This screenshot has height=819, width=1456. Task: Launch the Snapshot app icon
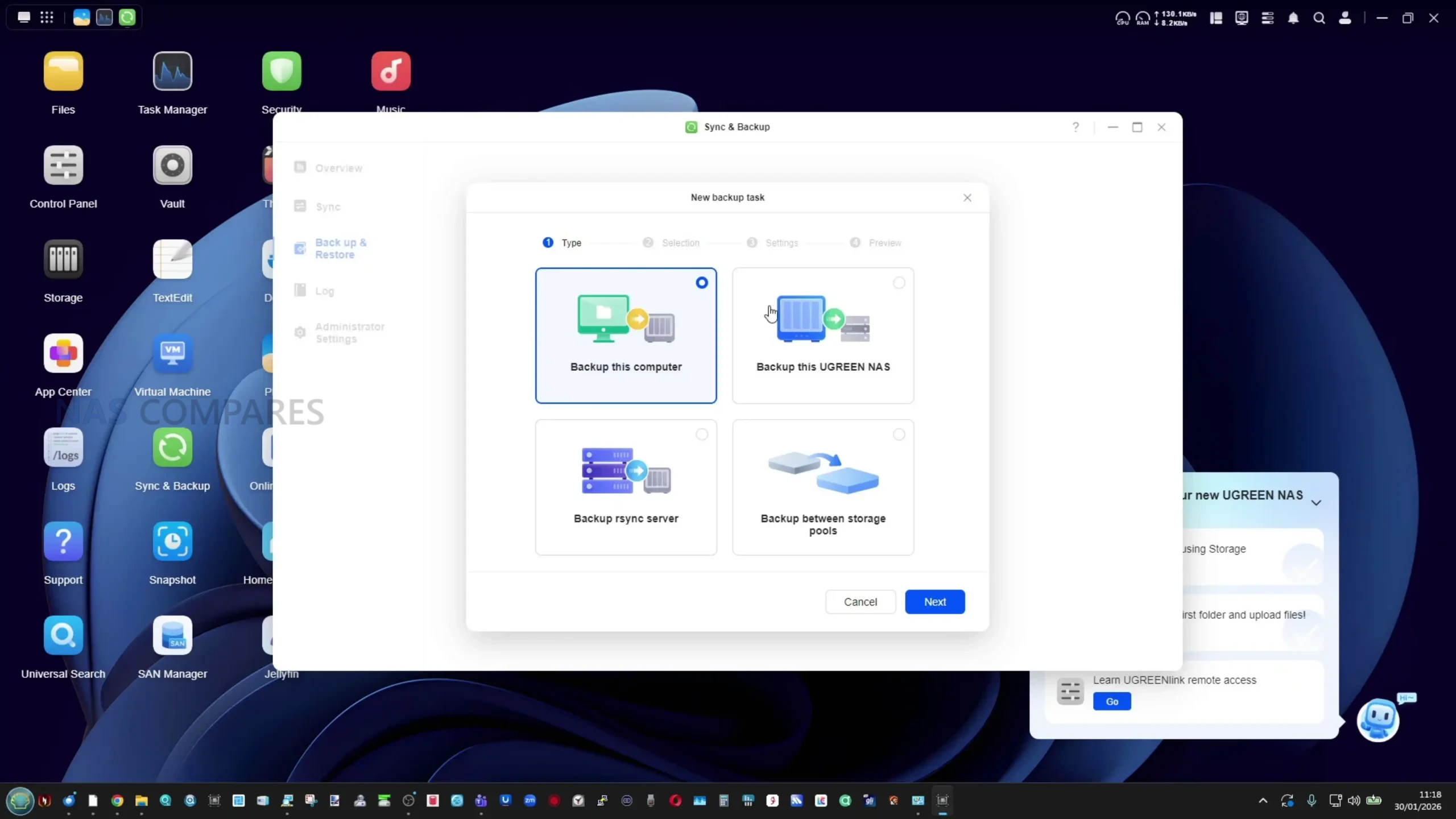[172, 542]
